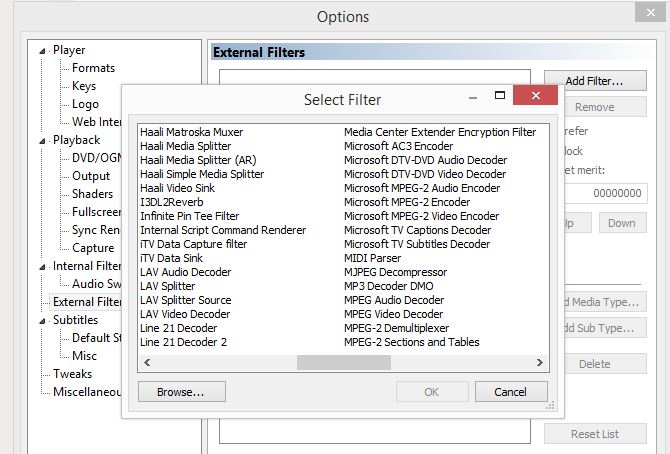Select MIDI Parser filter
This screenshot has height=454, width=670.
click(x=373, y=258)
